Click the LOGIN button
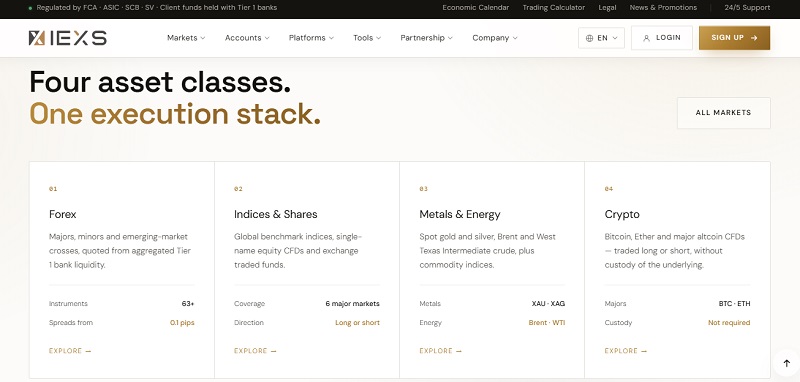The image size is (800, 382). coord(662,38)
